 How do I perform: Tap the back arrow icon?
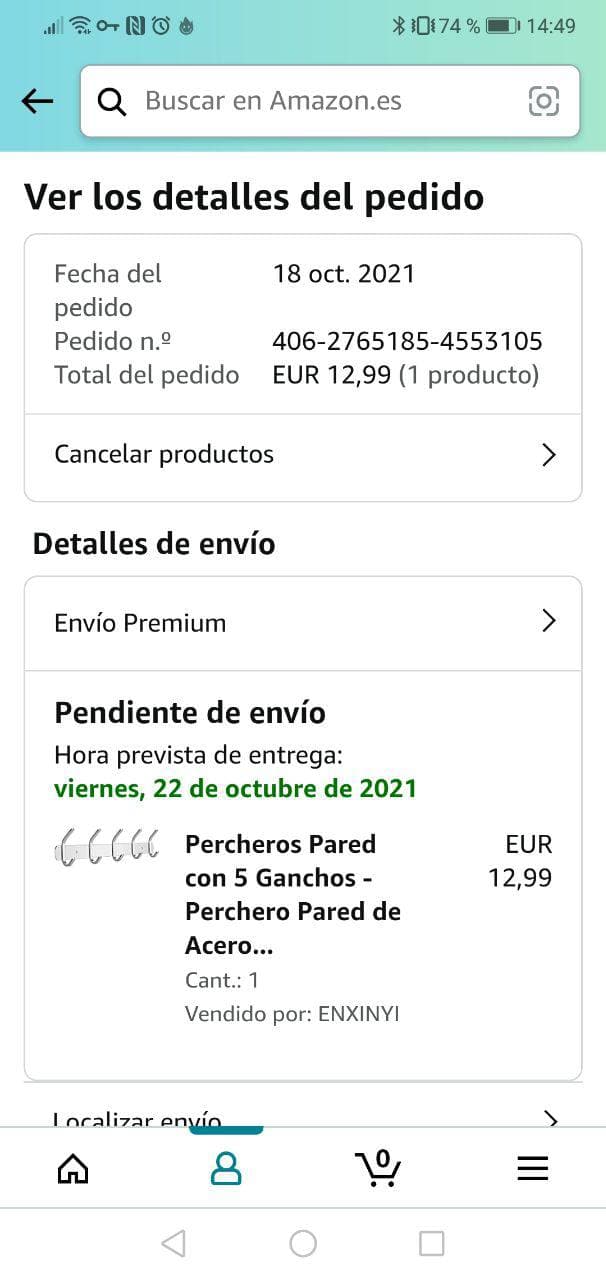pyautogui.click(x=37, y=101)
